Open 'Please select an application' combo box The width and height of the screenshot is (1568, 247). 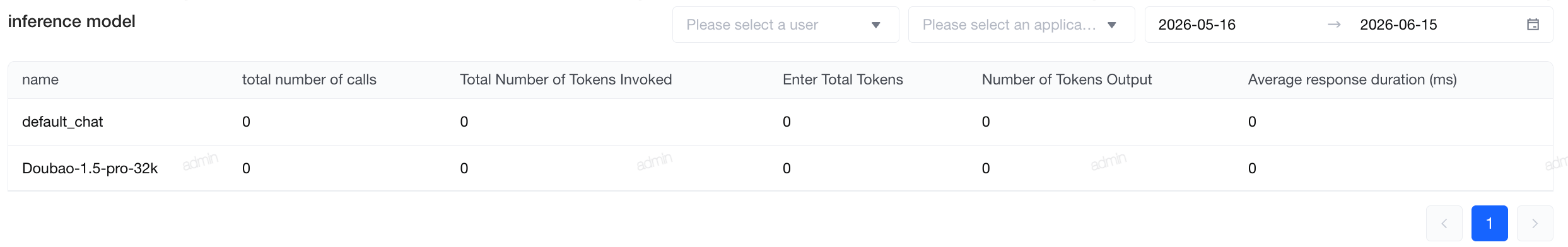[1021, 25]
